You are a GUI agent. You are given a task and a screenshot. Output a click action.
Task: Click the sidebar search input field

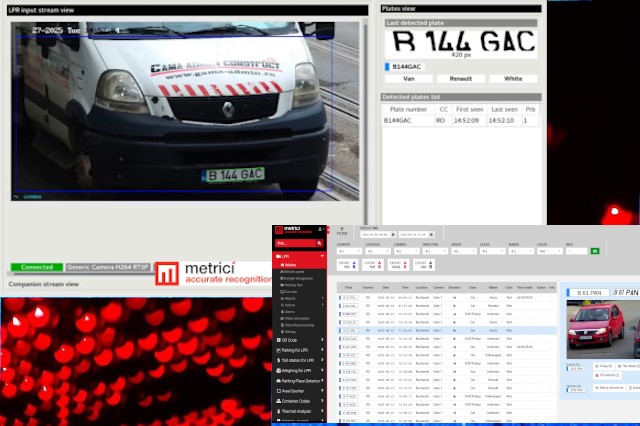click(x=296, y=243)
